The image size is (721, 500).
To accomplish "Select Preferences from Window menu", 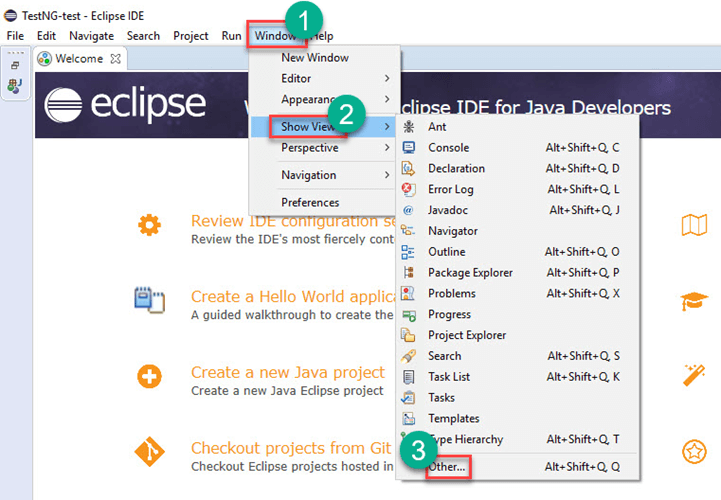I will (x=310, y=202).
